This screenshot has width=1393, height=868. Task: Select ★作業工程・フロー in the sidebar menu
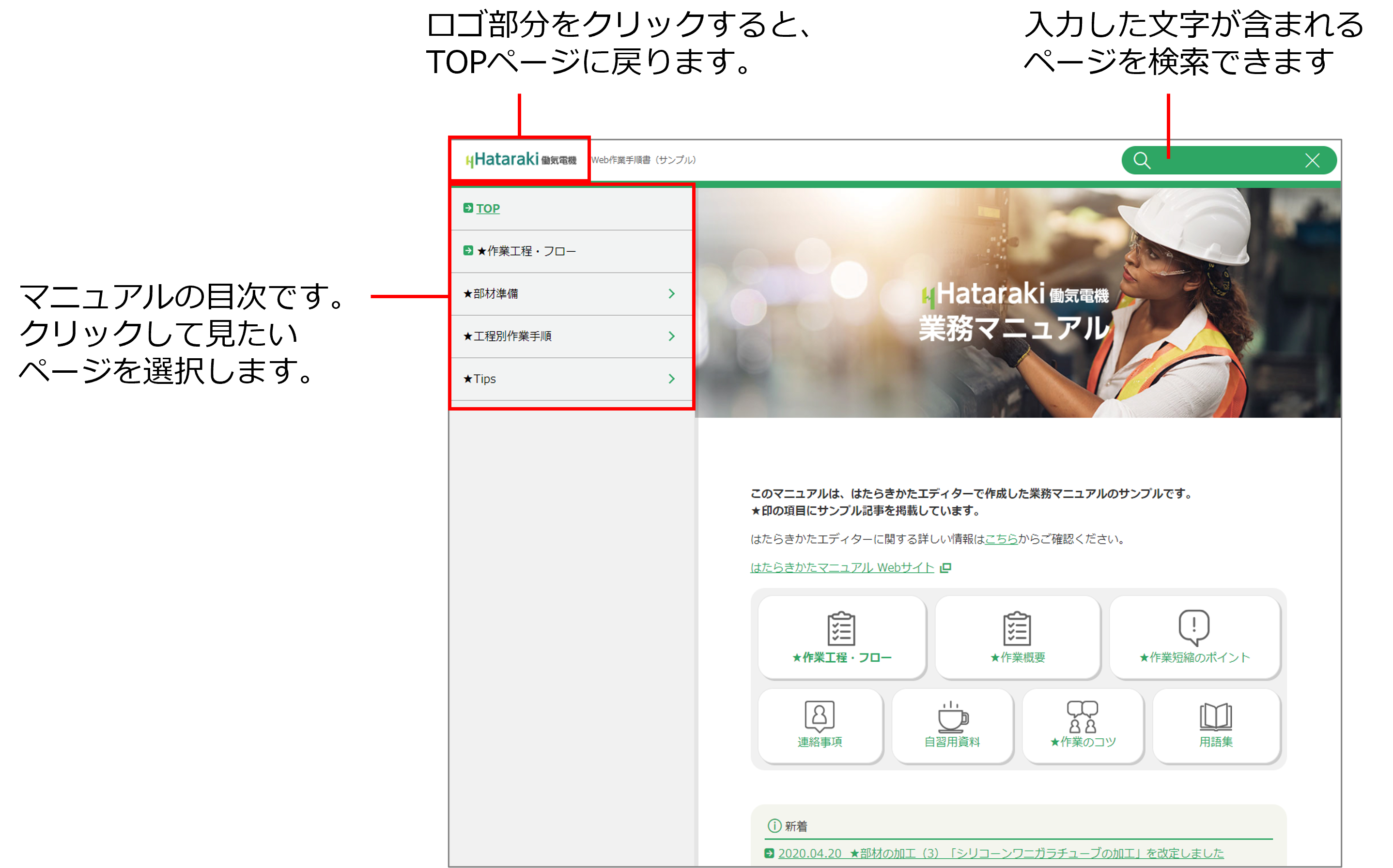tap(526, 251)
